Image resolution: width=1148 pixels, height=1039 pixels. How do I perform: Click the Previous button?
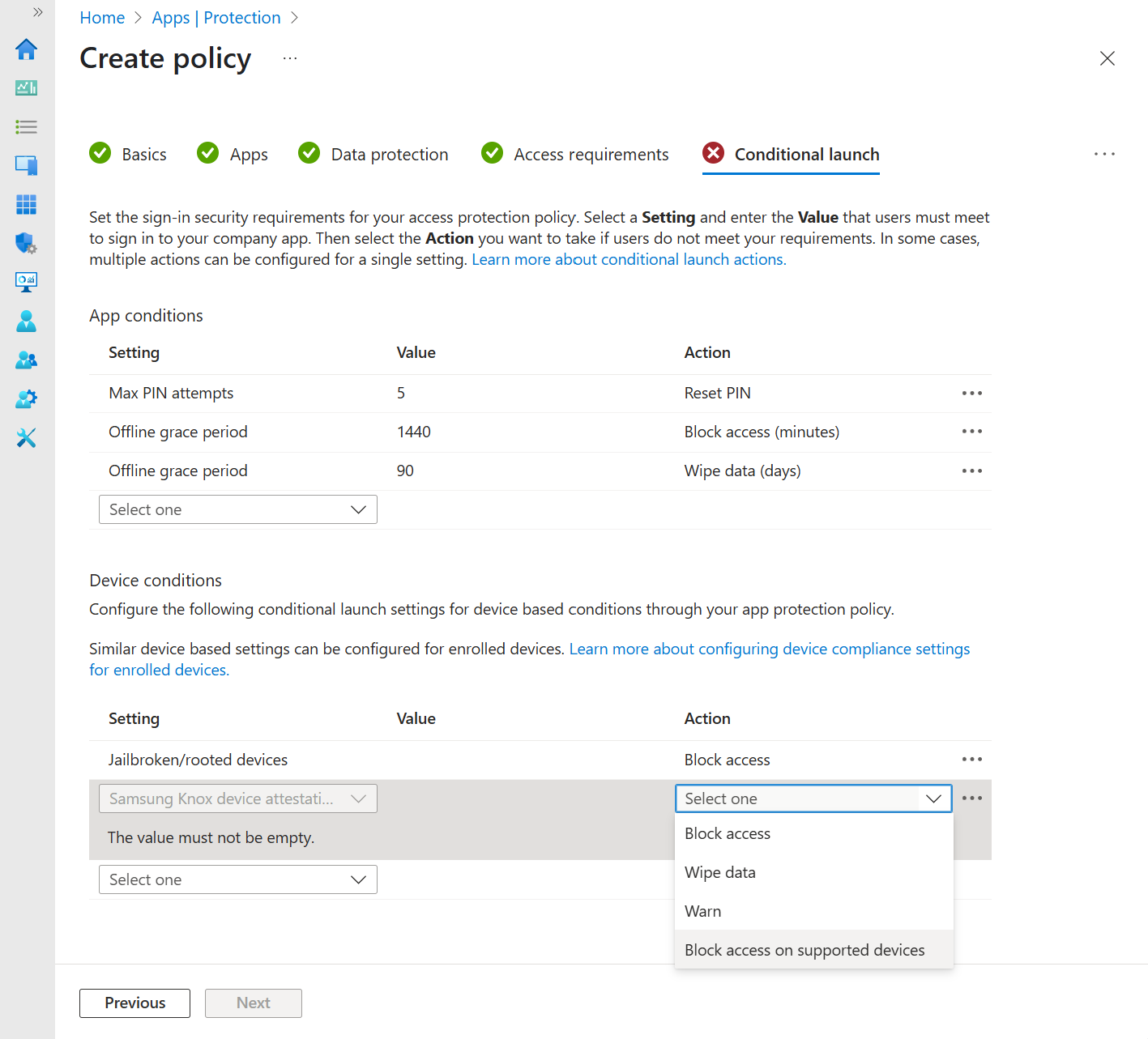pos(134,1003)
